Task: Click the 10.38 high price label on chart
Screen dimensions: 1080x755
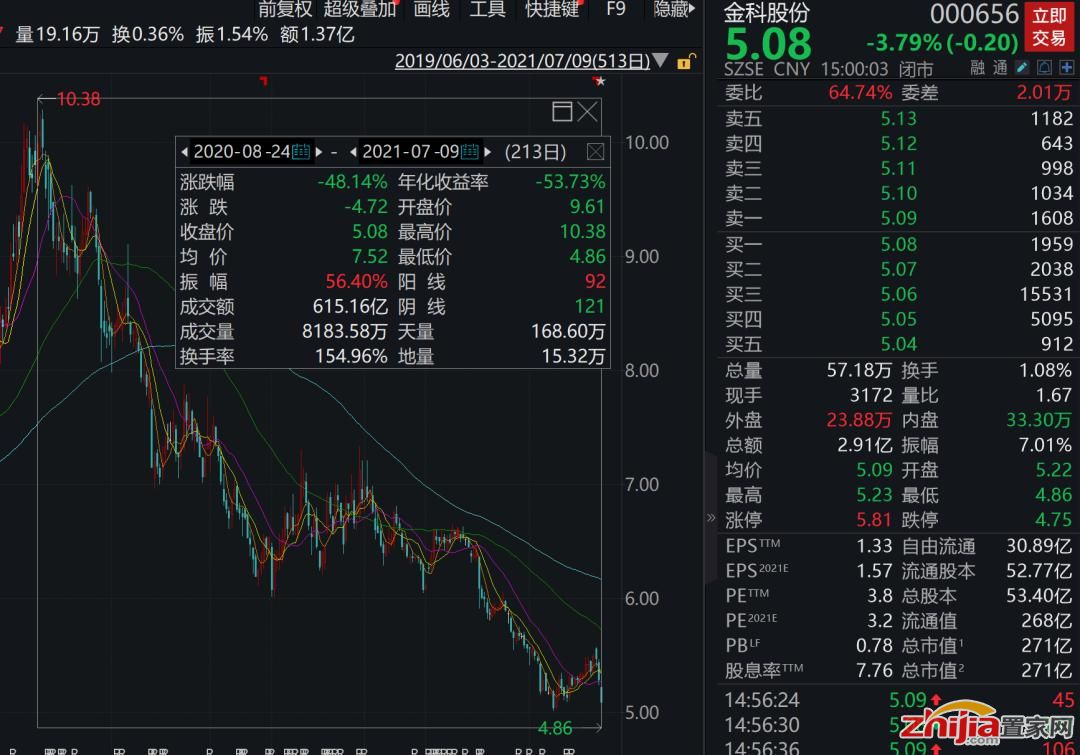Action: (x=79, y=99)
